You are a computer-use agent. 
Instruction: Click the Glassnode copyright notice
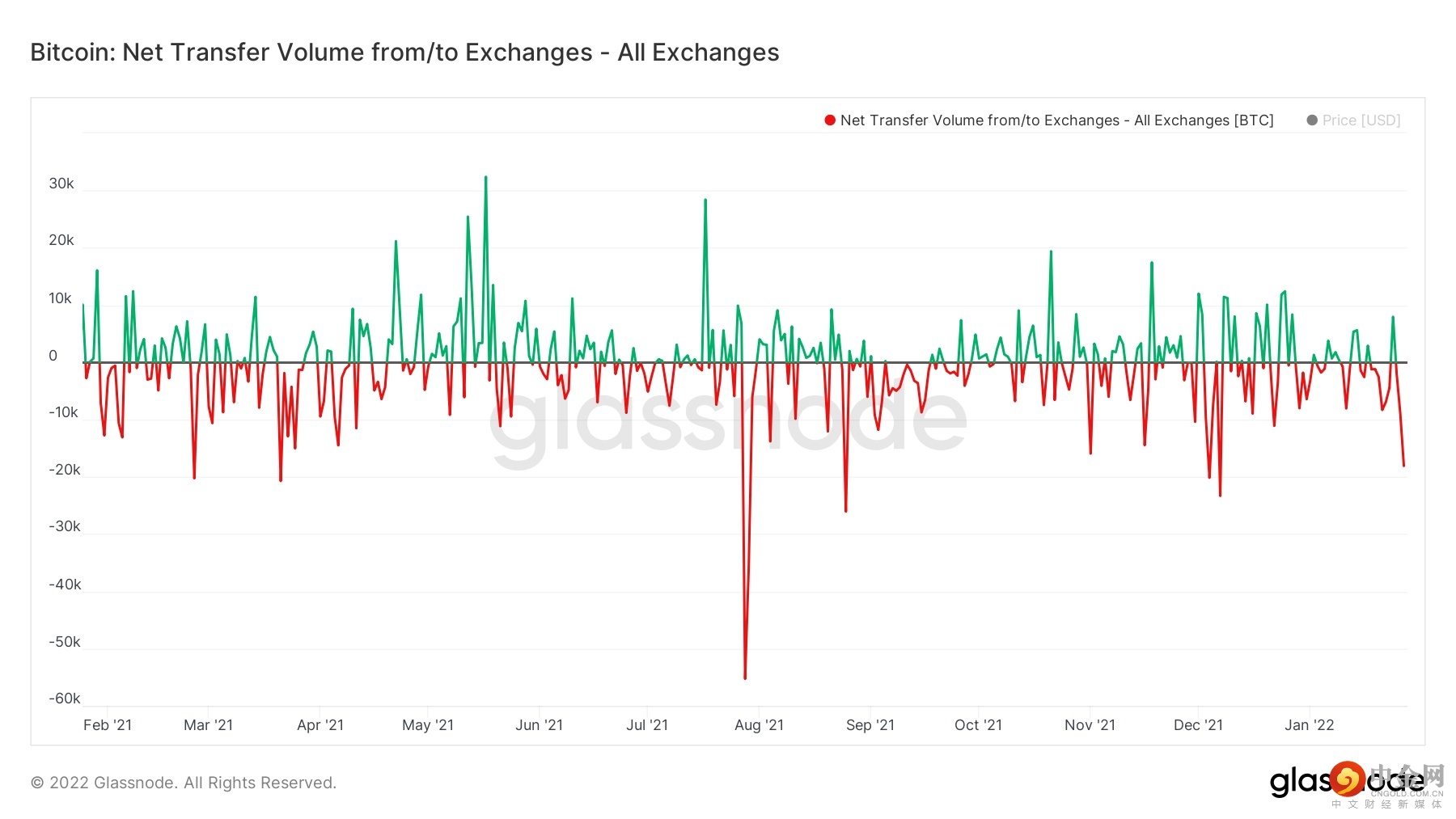(x=184, y=783)
